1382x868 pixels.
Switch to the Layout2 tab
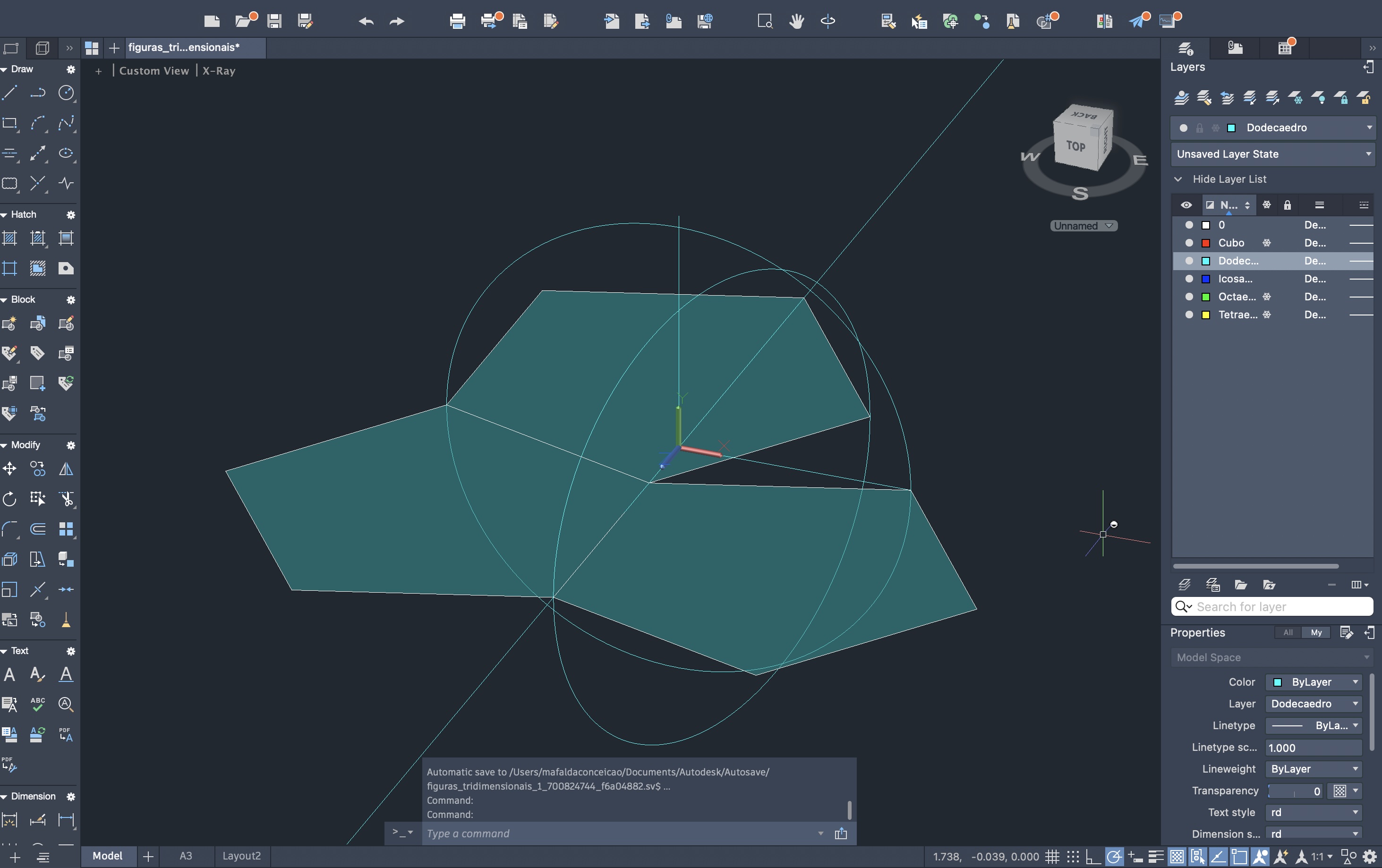pos(241,856)
